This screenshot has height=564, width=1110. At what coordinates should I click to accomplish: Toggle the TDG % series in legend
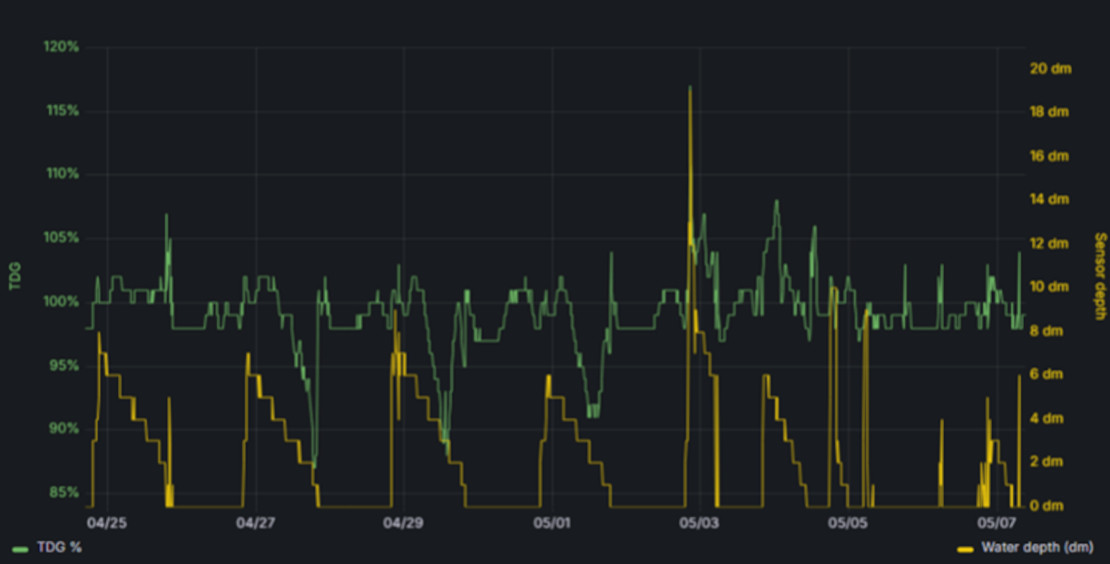[54, 548]
